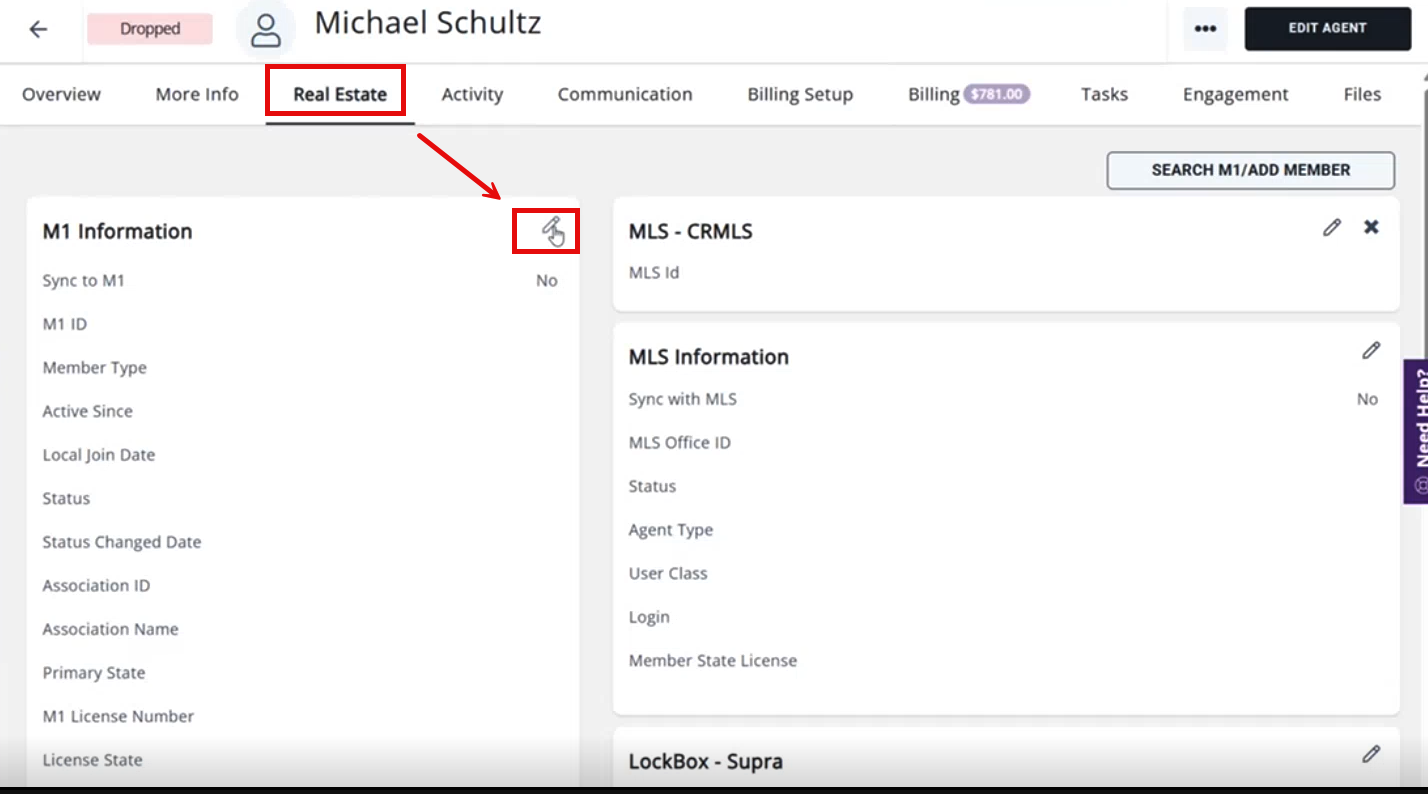The image size is (1428, 794).
Task: Edit the MLS - CRMLS card
Action: coord(1331,228)
